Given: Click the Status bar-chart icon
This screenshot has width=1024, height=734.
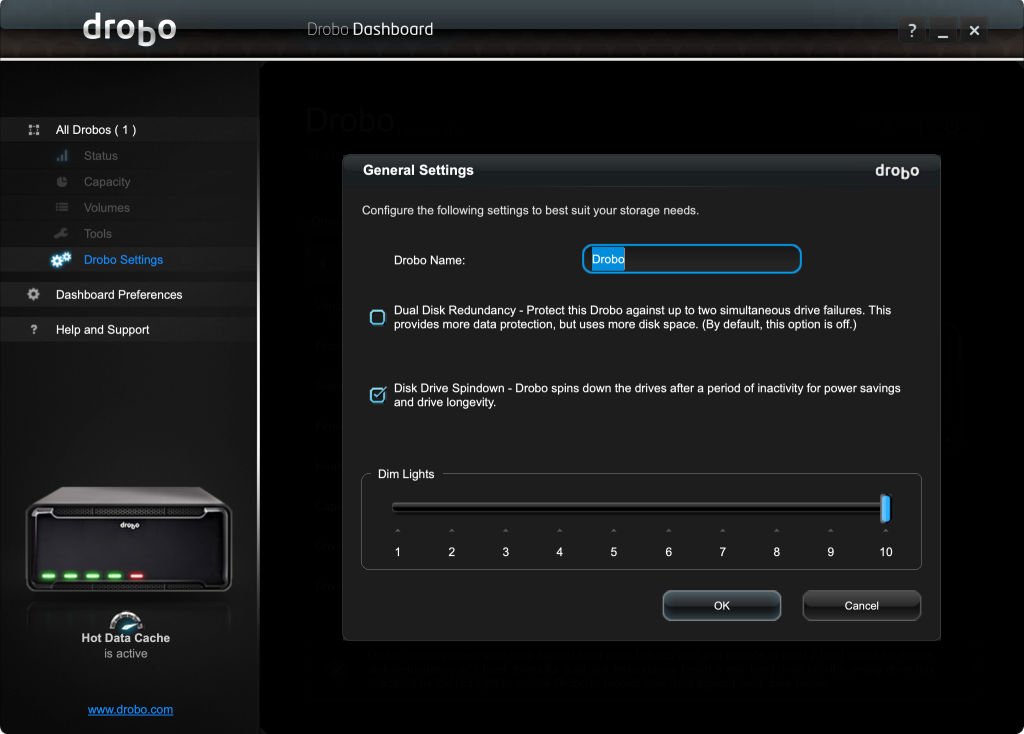Looking at the screenshot, I should 62,155.
